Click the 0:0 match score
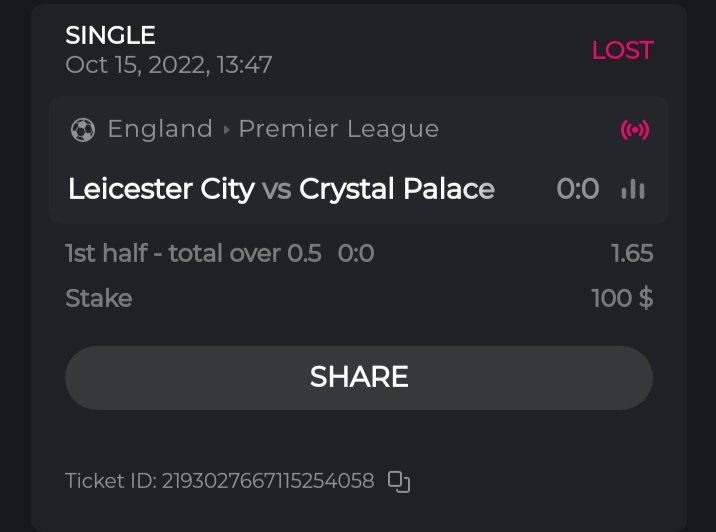 [577, 189]
